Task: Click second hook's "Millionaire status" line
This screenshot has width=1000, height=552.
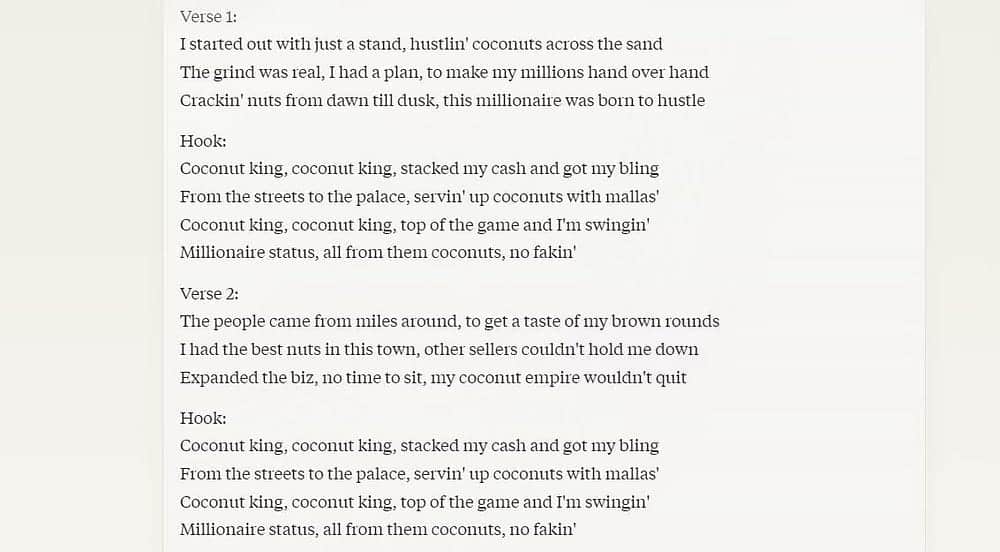Action: click(378, 530)
